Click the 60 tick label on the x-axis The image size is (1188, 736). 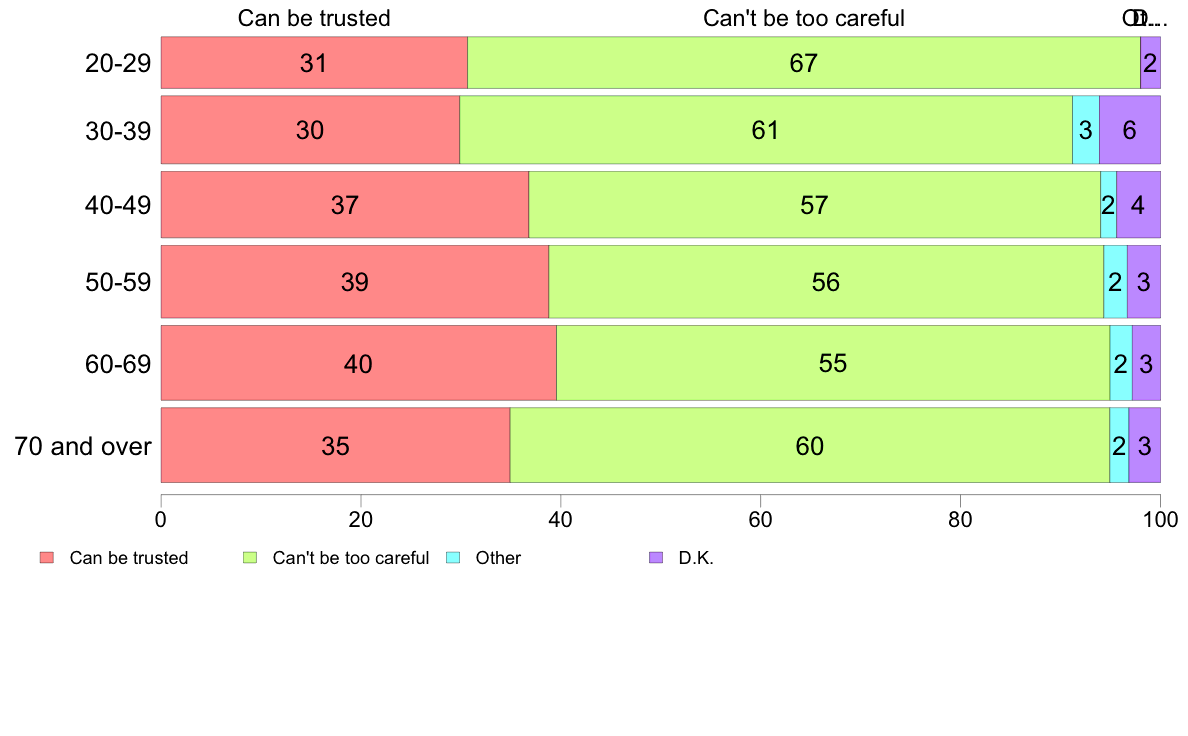[760, 519]
